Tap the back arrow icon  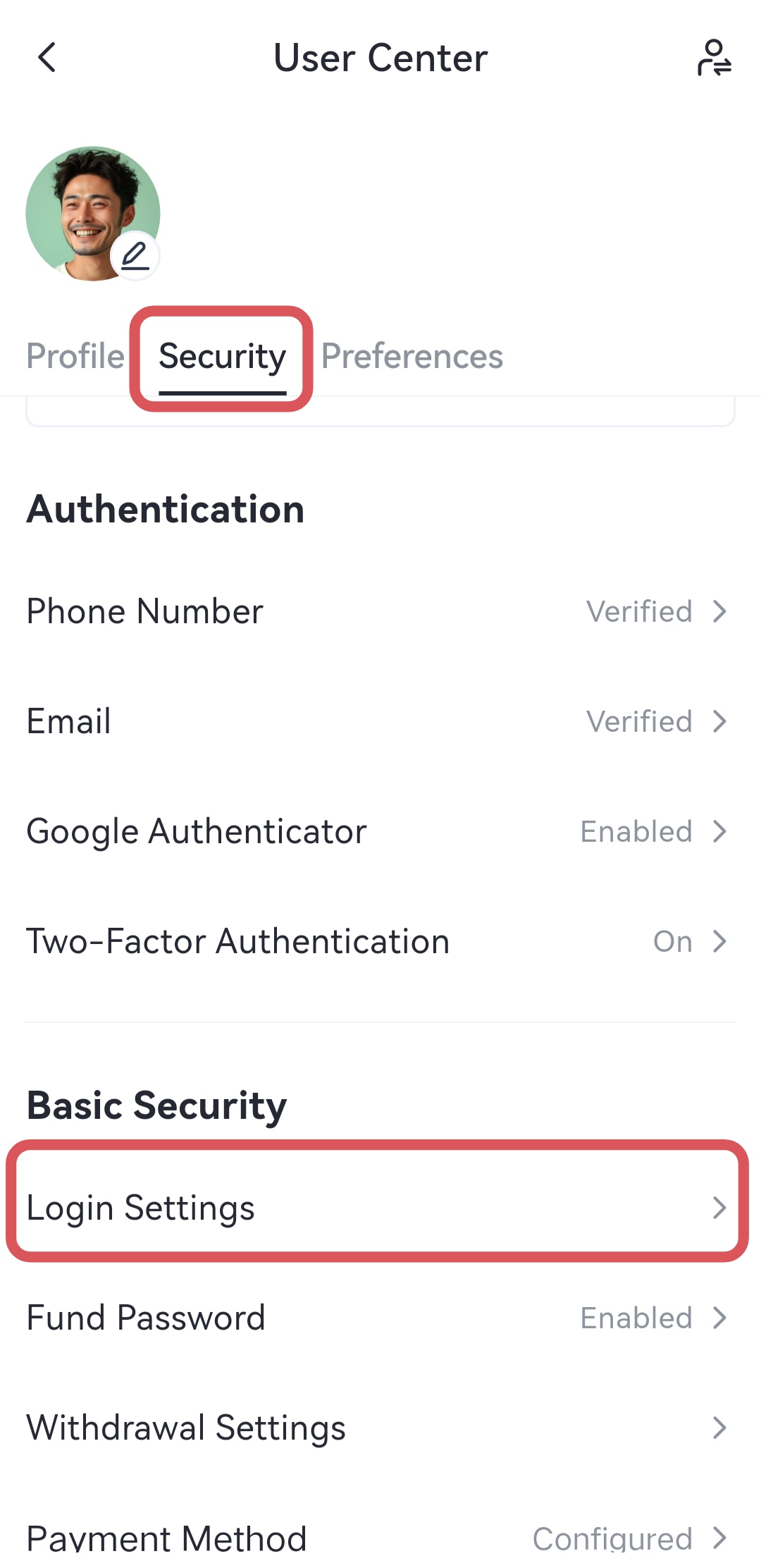[47, 58]
